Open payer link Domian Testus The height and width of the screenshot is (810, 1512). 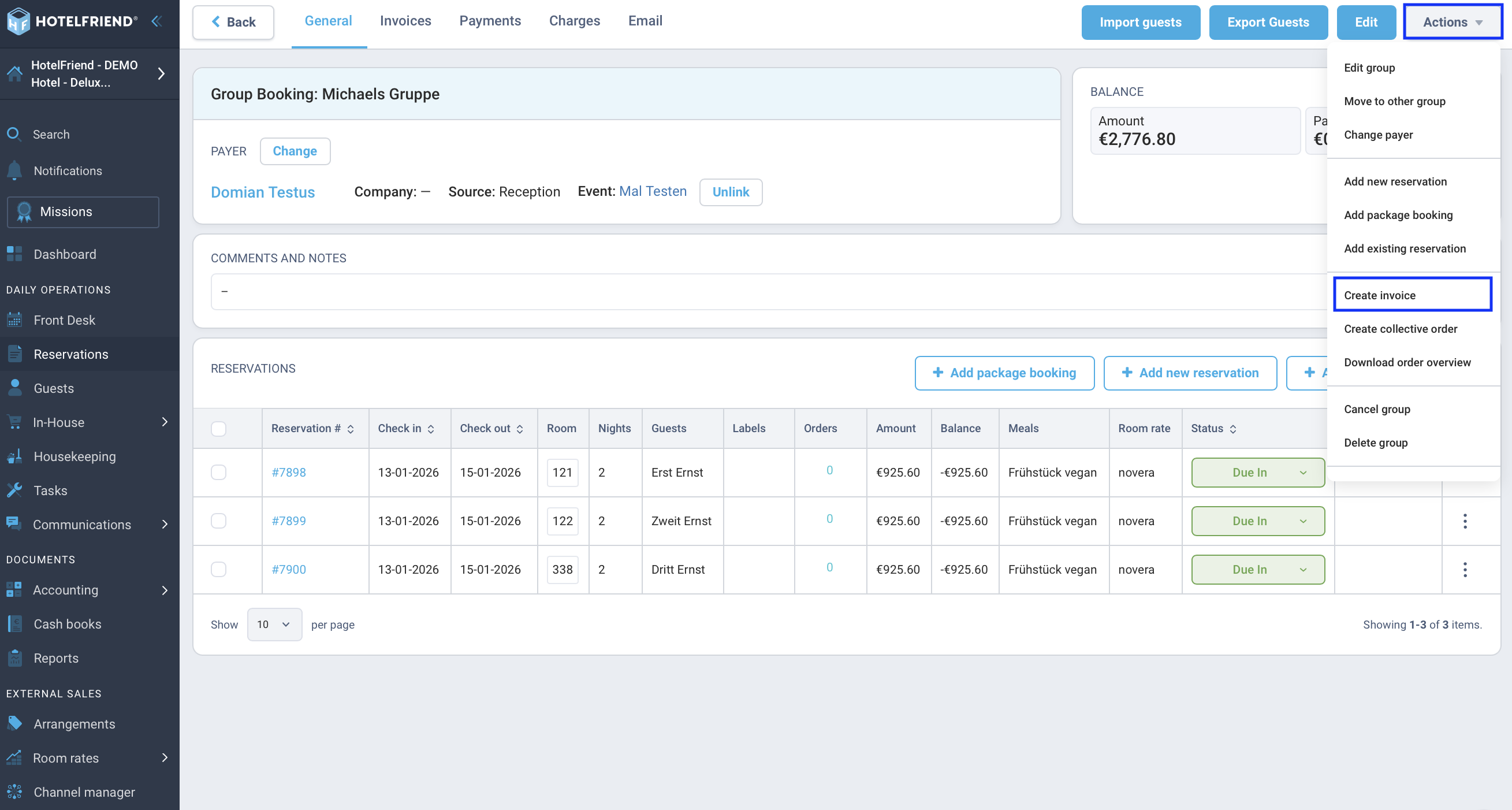262,192
